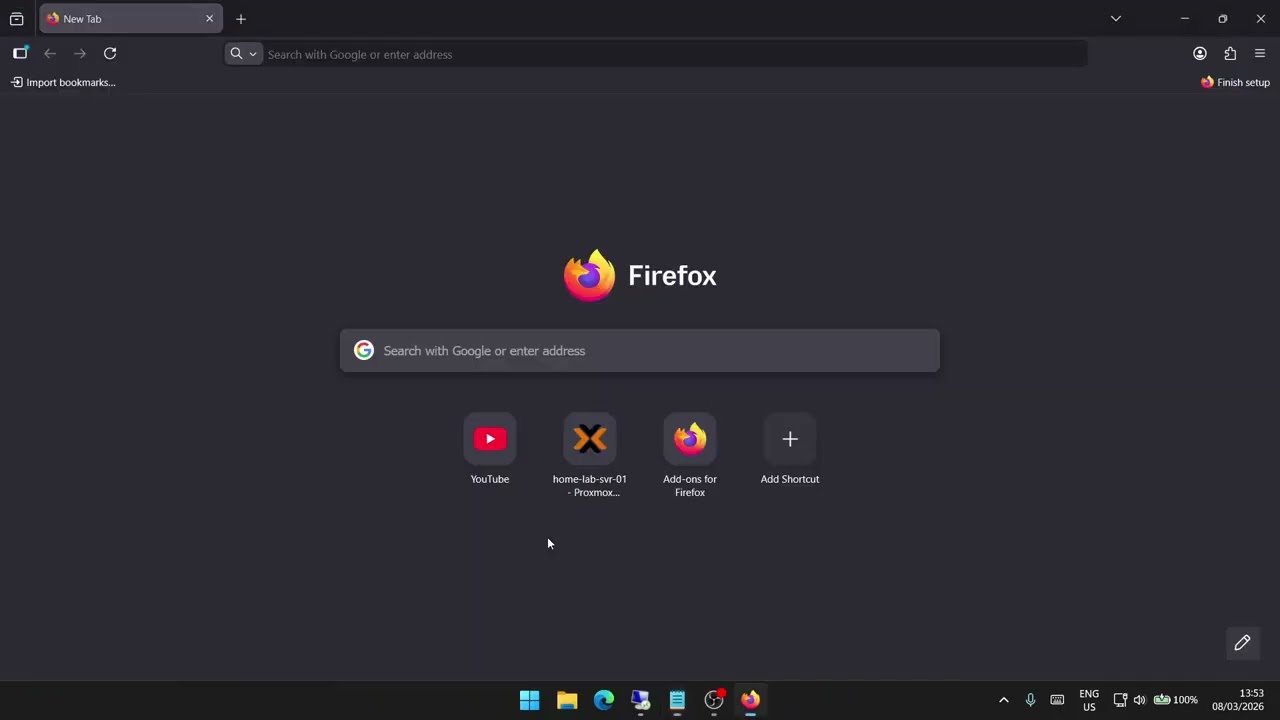This screenshot has height=720, width=1280.
Task: Go forward one page
Action: [x=80, y=54]
